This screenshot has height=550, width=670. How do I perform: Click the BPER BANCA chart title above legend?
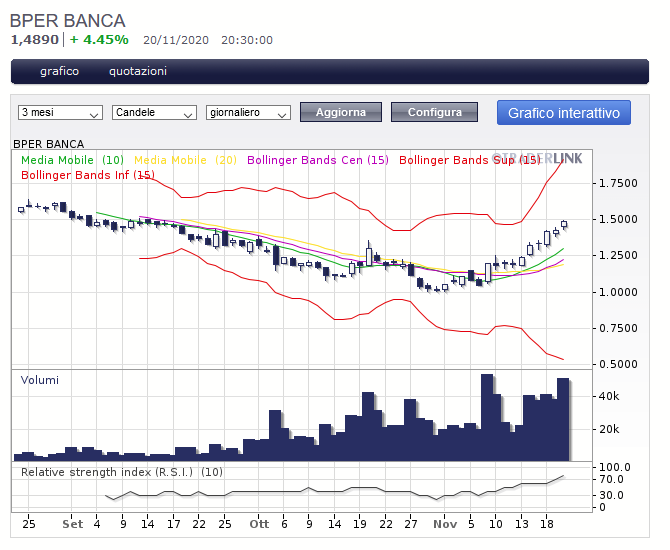[x=49, y=144]
